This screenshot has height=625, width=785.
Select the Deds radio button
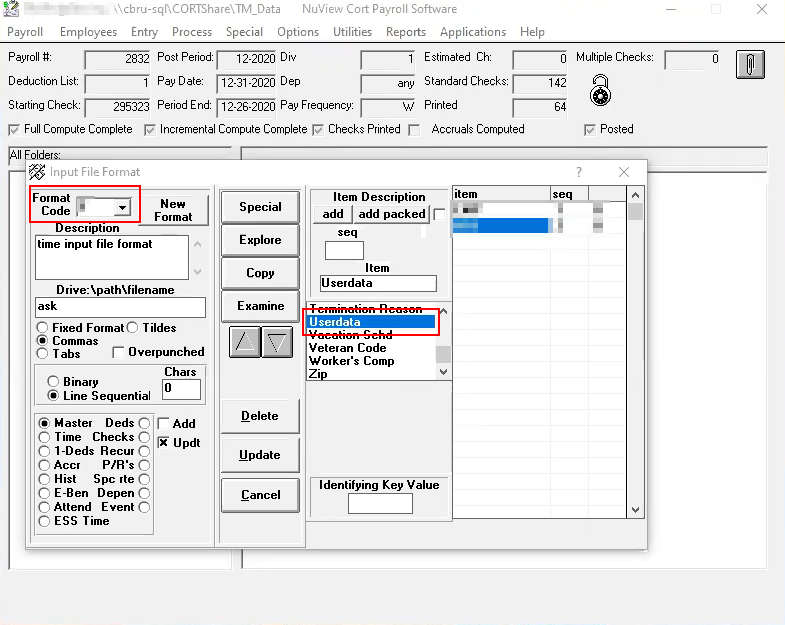(x=144, y=423)
